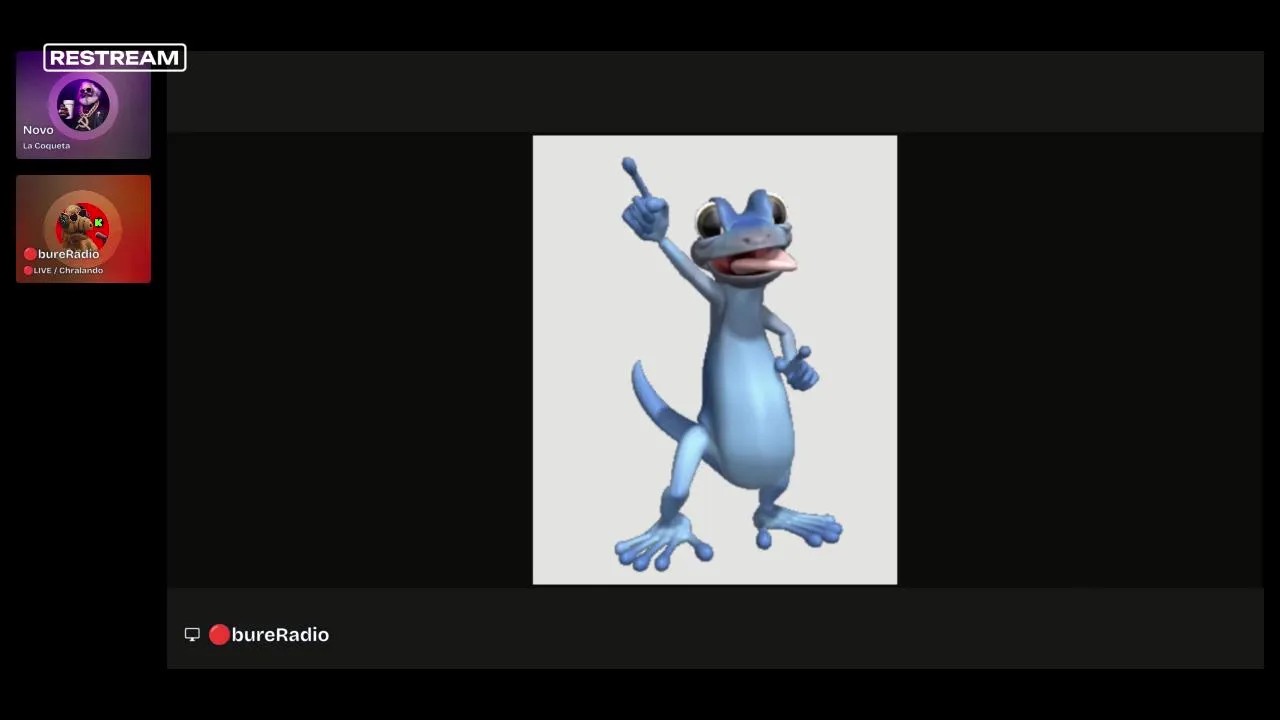
Task: Click the bureRadio dog avatar
Action: [x=83, y=227]
